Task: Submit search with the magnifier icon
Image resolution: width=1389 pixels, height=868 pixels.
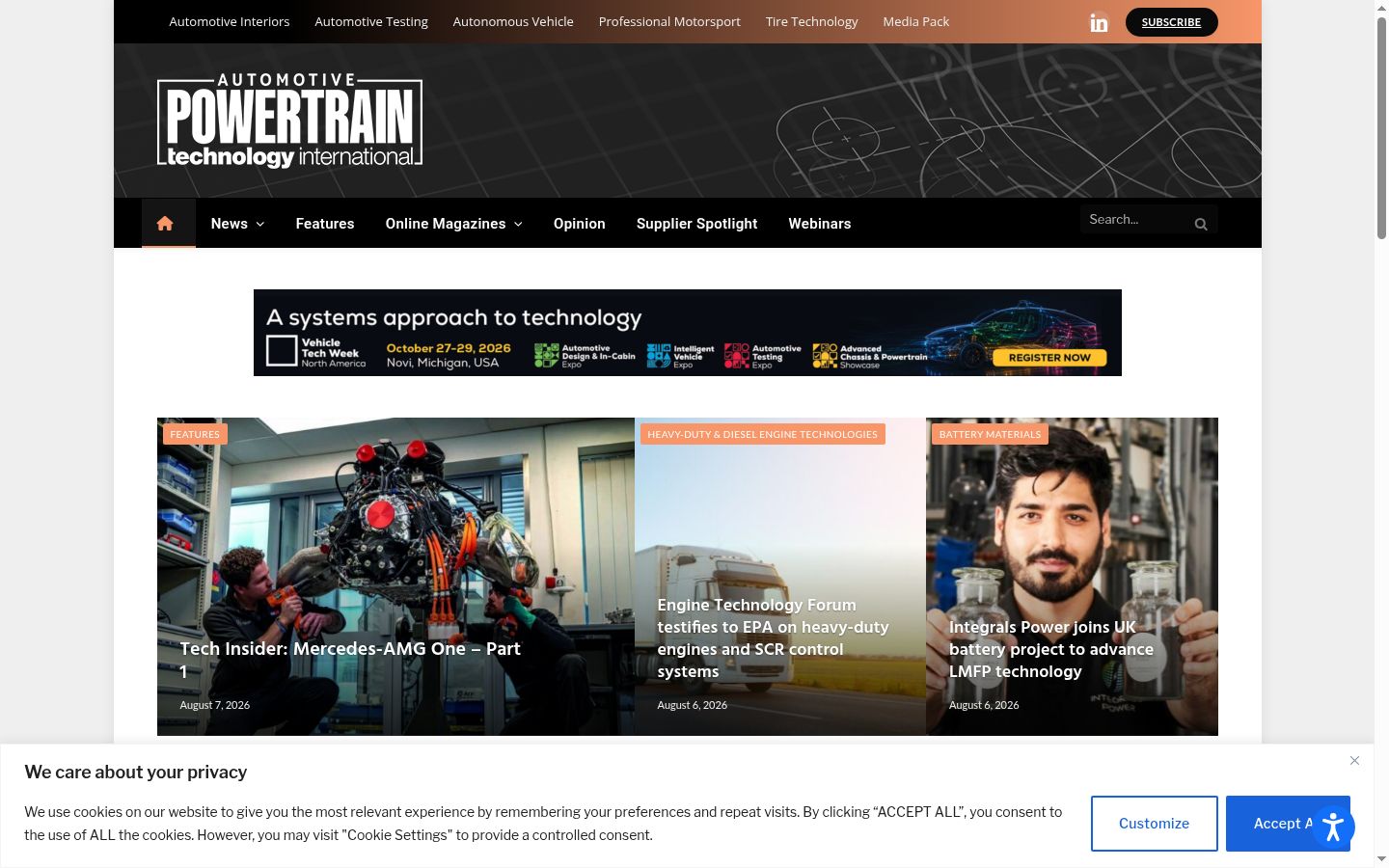Action: (x=1201, y=224)
